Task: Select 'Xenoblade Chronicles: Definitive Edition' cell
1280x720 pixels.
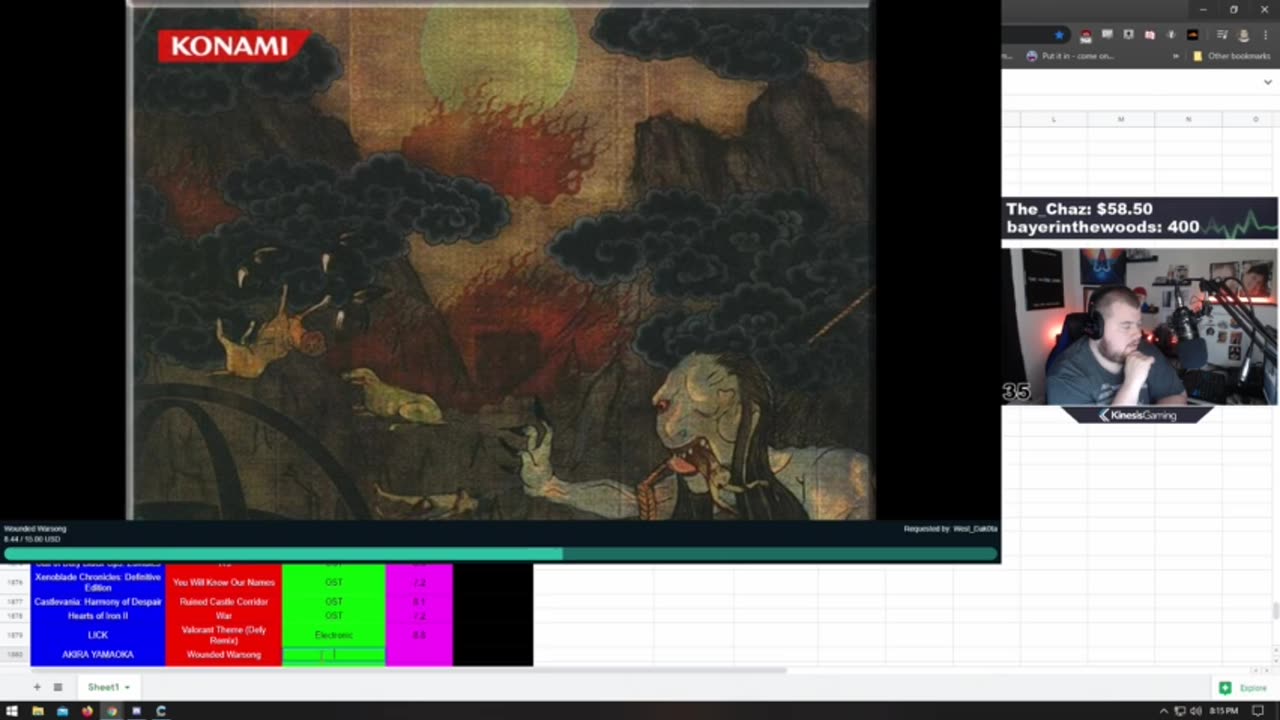Action: (98, 582)
